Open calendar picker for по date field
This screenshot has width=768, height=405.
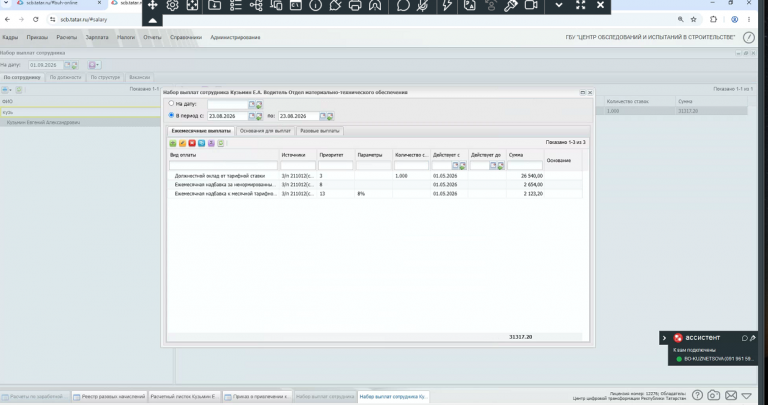(x=322, y=116)
